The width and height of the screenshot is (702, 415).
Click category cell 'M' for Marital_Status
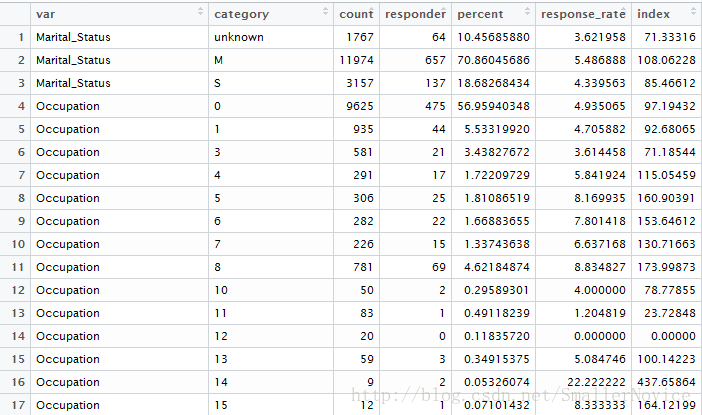point(218,60)
